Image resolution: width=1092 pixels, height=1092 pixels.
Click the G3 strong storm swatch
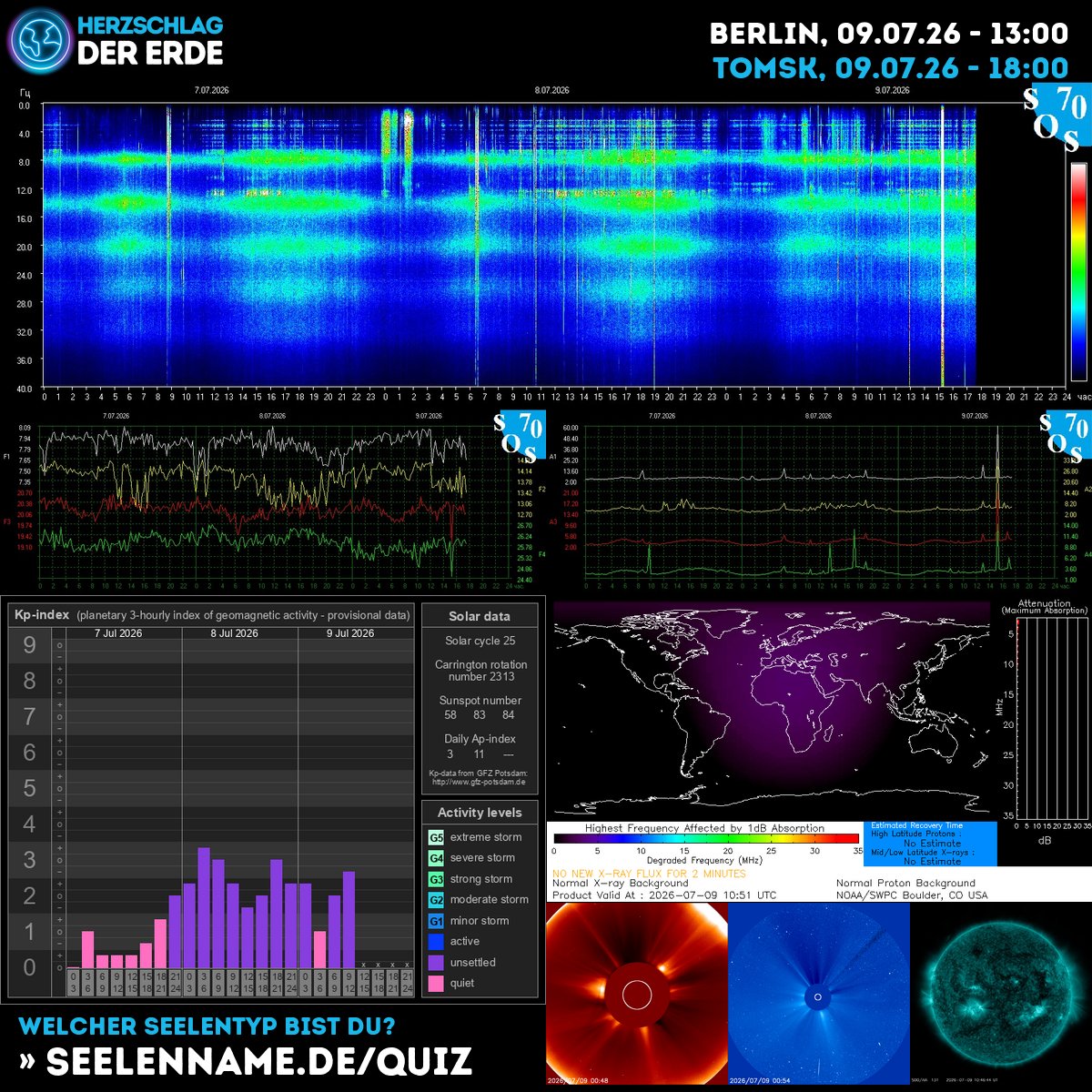click(436, 879)
